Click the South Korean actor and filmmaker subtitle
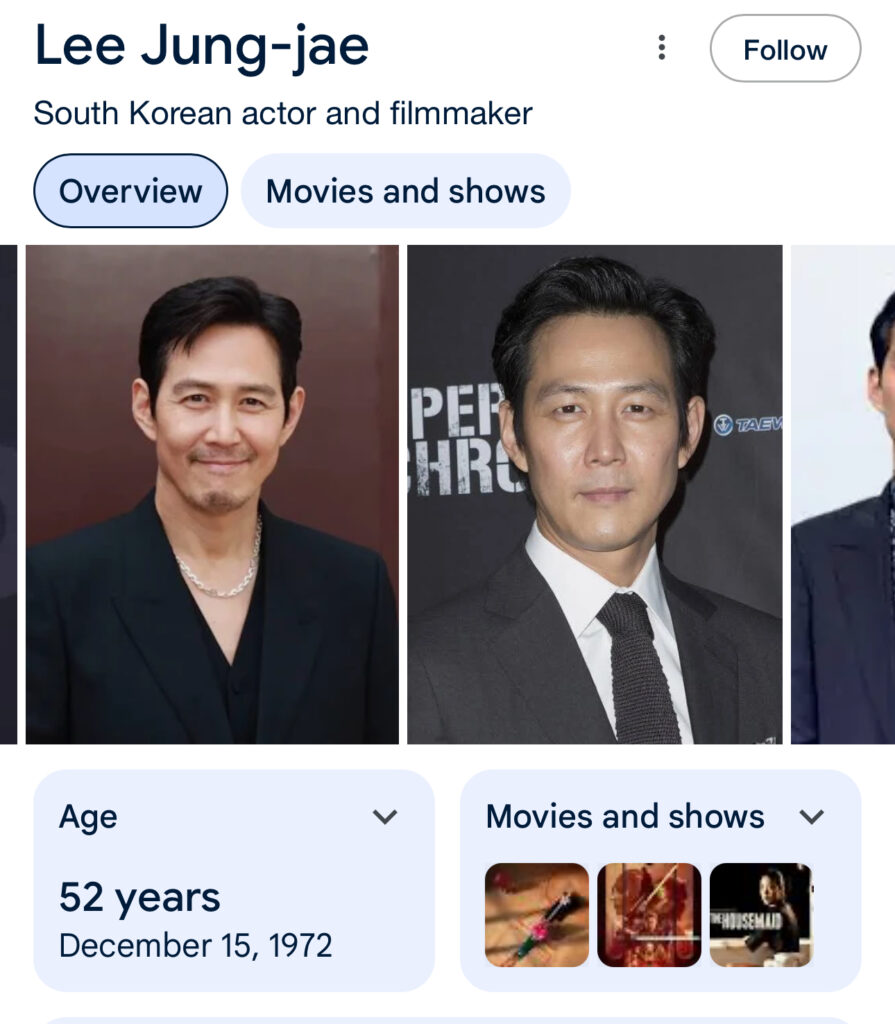Screen dimensions: 895x1024 coord(283,113)
